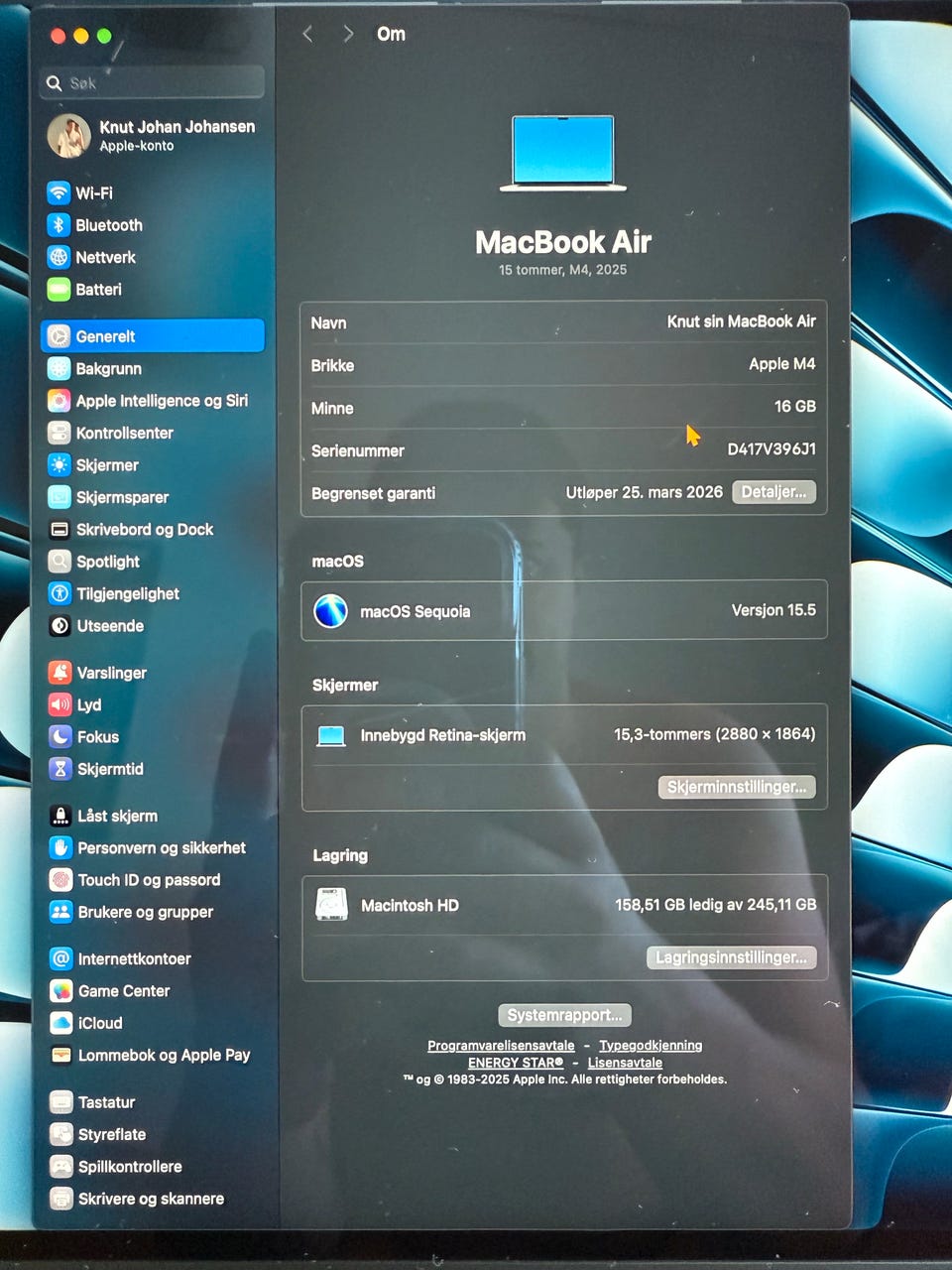
Task: Open Programvarelisensavtale link
Action: coord(501,1046)
